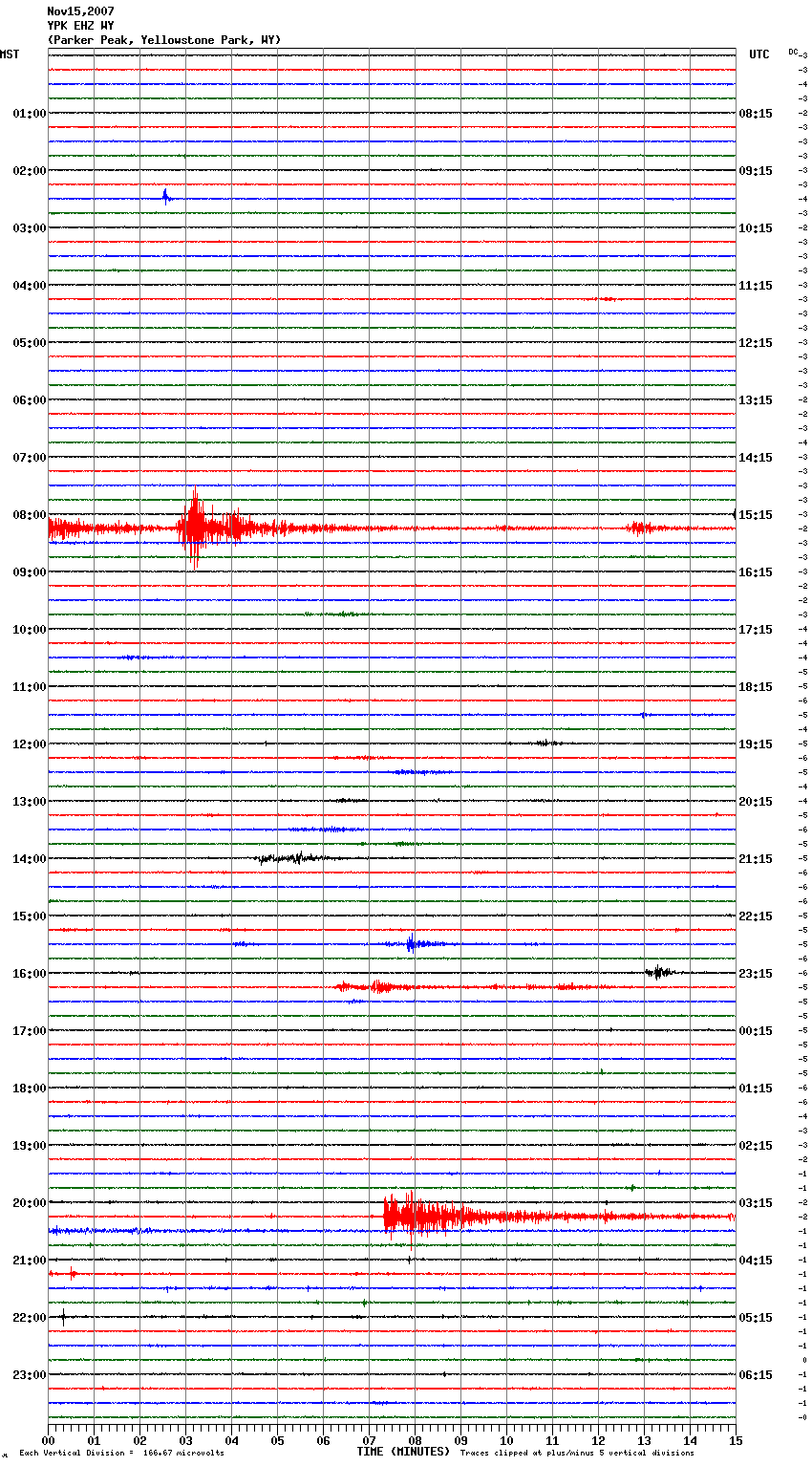Image resolution: width=812 pixels, height=1466 pixels.
Task: Select the 20:00 MST time label
Action: (30, 1203)
